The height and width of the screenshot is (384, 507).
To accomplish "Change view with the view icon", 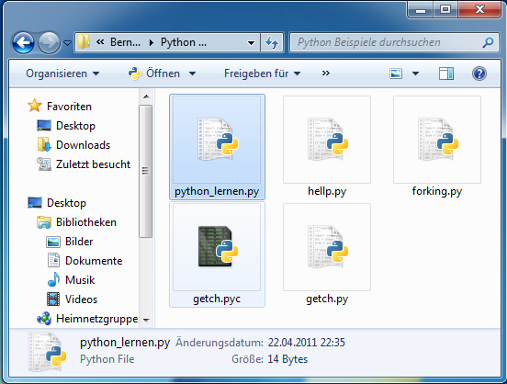I will [x=396, y=73].
